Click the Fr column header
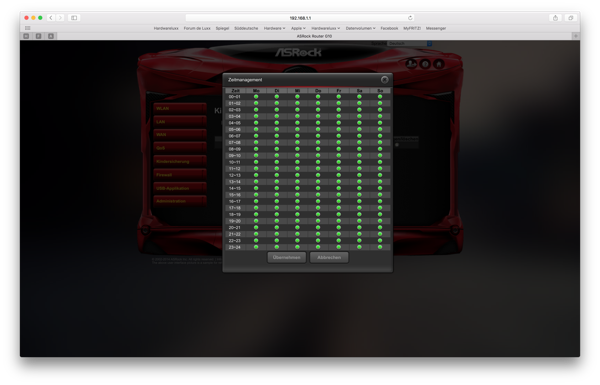The height and width of the screenshot is (385, 600). pos(339,91)
